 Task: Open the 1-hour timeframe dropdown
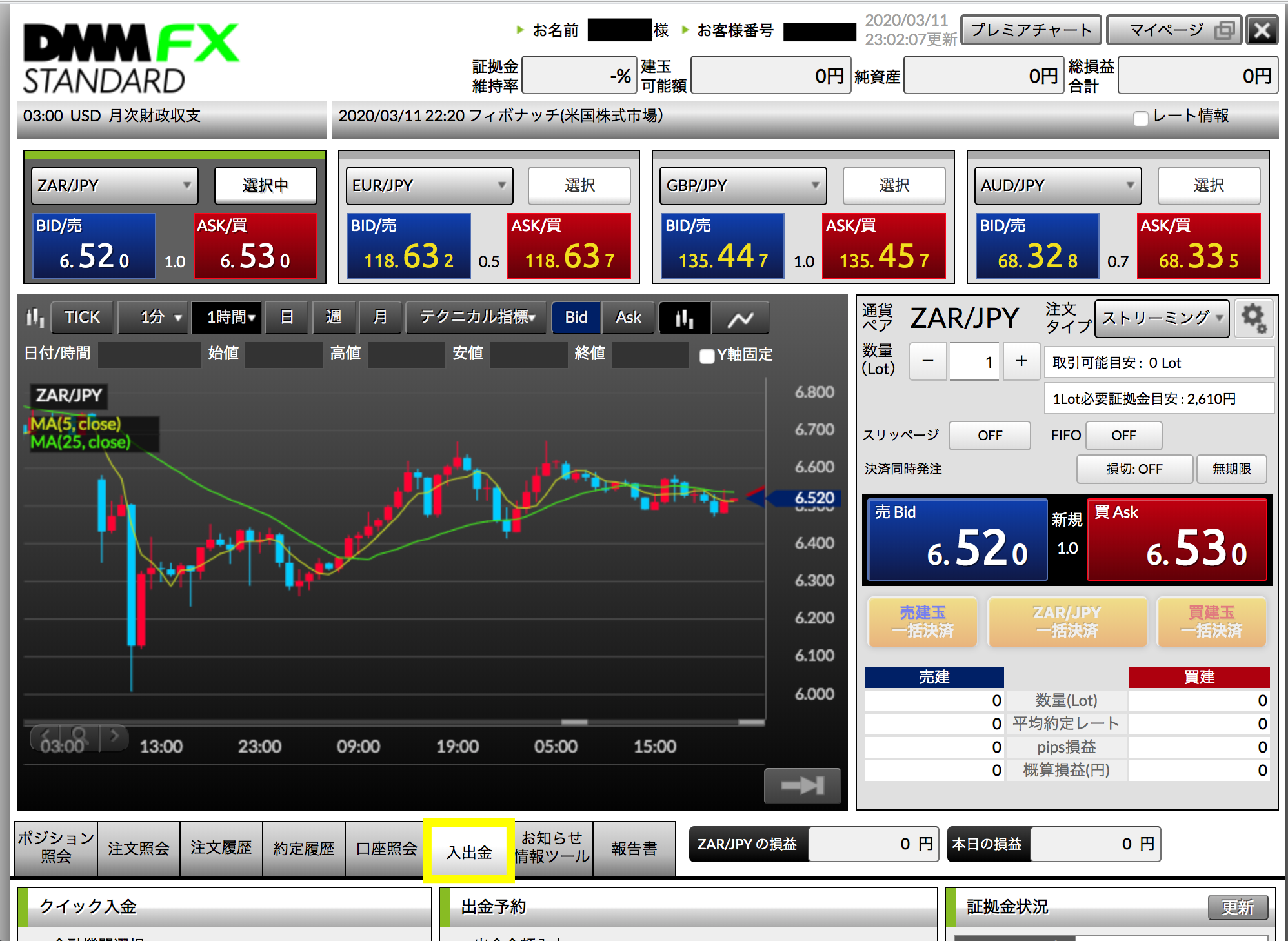point(227,318)
